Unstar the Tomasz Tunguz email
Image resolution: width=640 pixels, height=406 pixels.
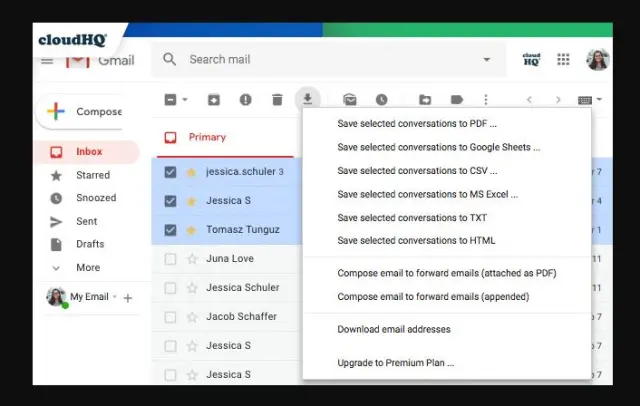point(191,230)
